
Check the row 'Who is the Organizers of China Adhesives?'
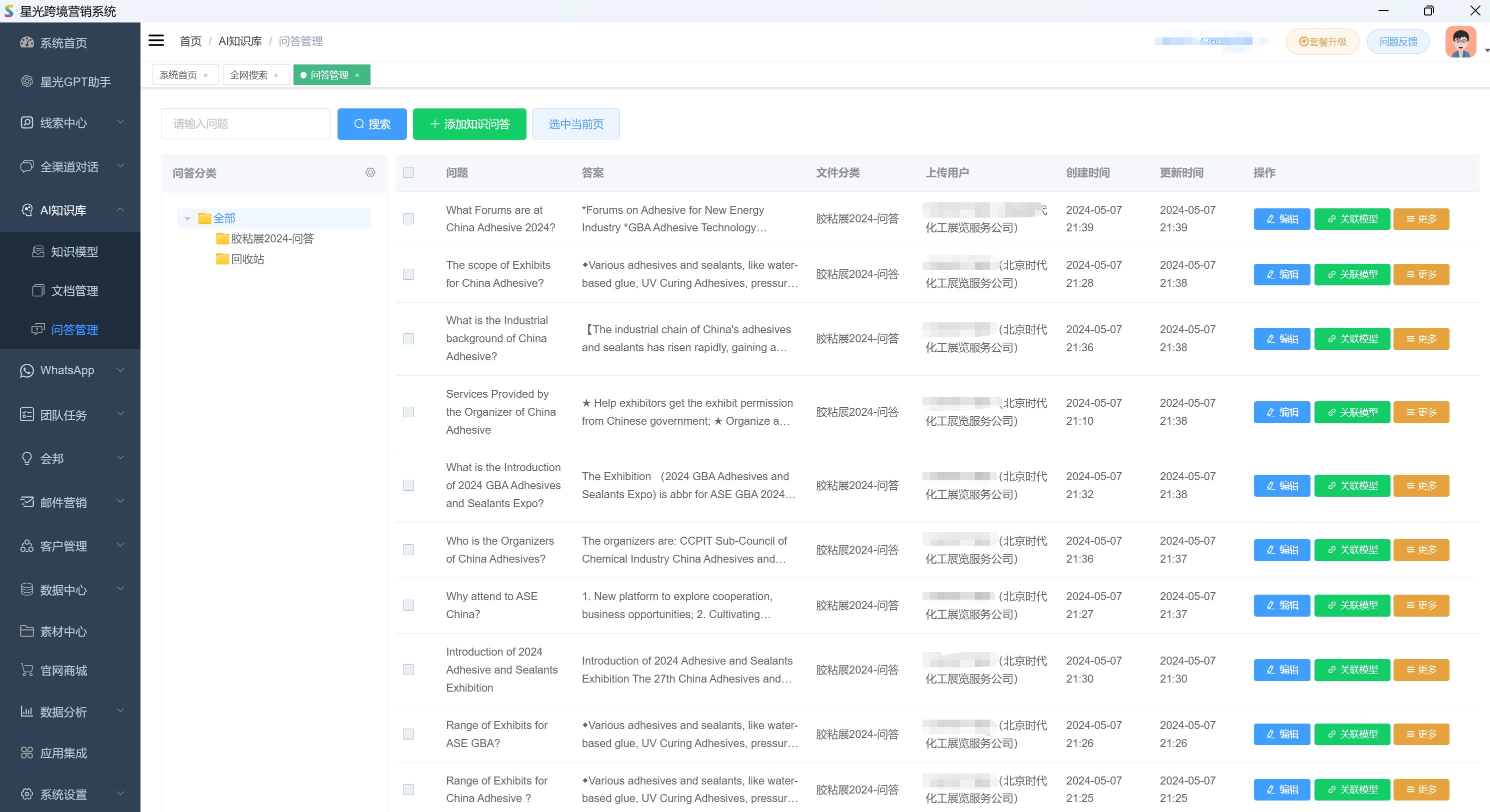(x=408, y=550)
